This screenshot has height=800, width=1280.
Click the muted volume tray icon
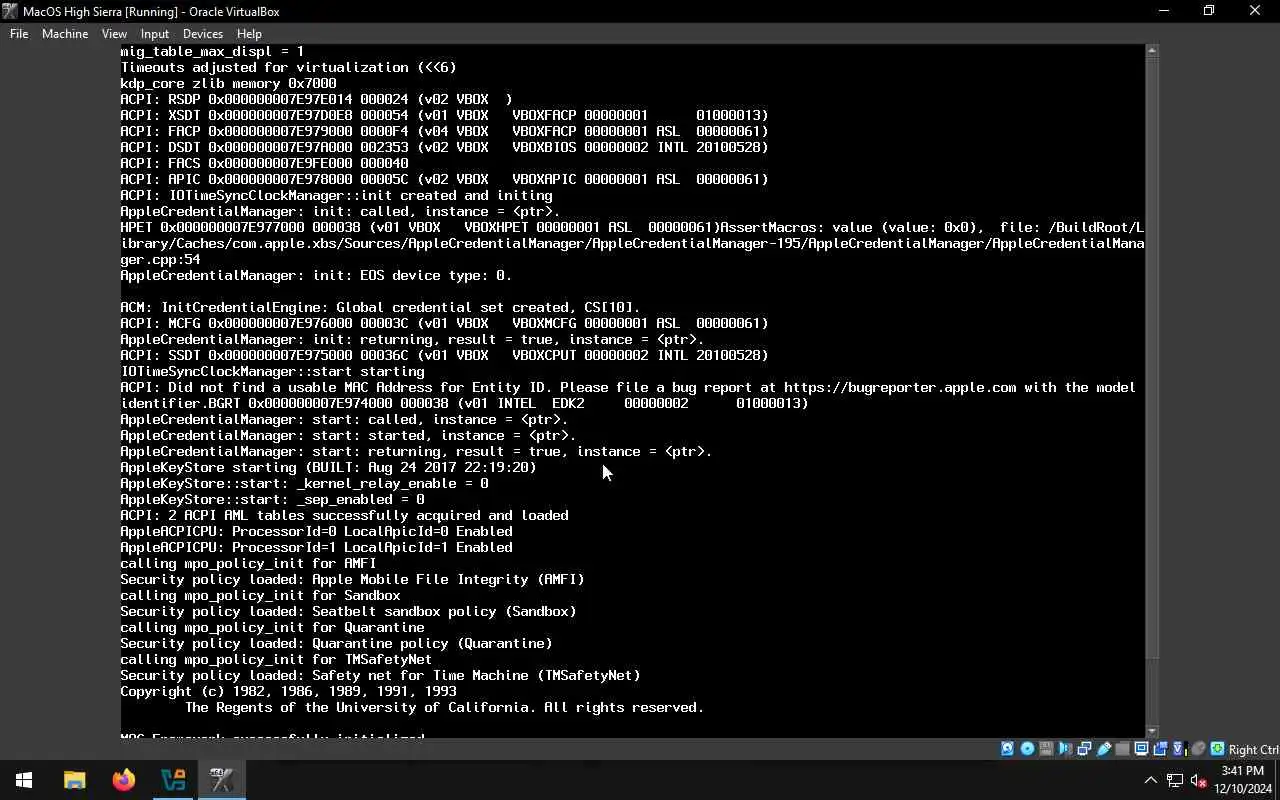point(1199,780)
